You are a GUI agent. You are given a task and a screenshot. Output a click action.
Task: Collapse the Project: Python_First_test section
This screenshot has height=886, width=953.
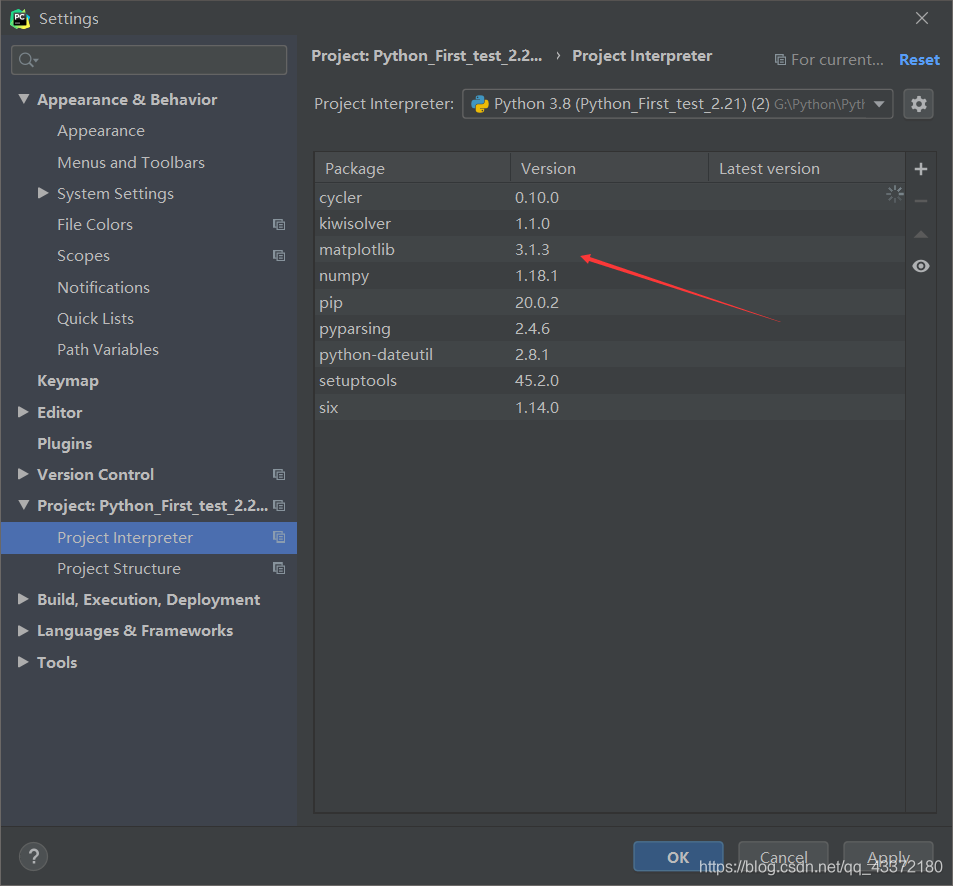pos(24,504)
